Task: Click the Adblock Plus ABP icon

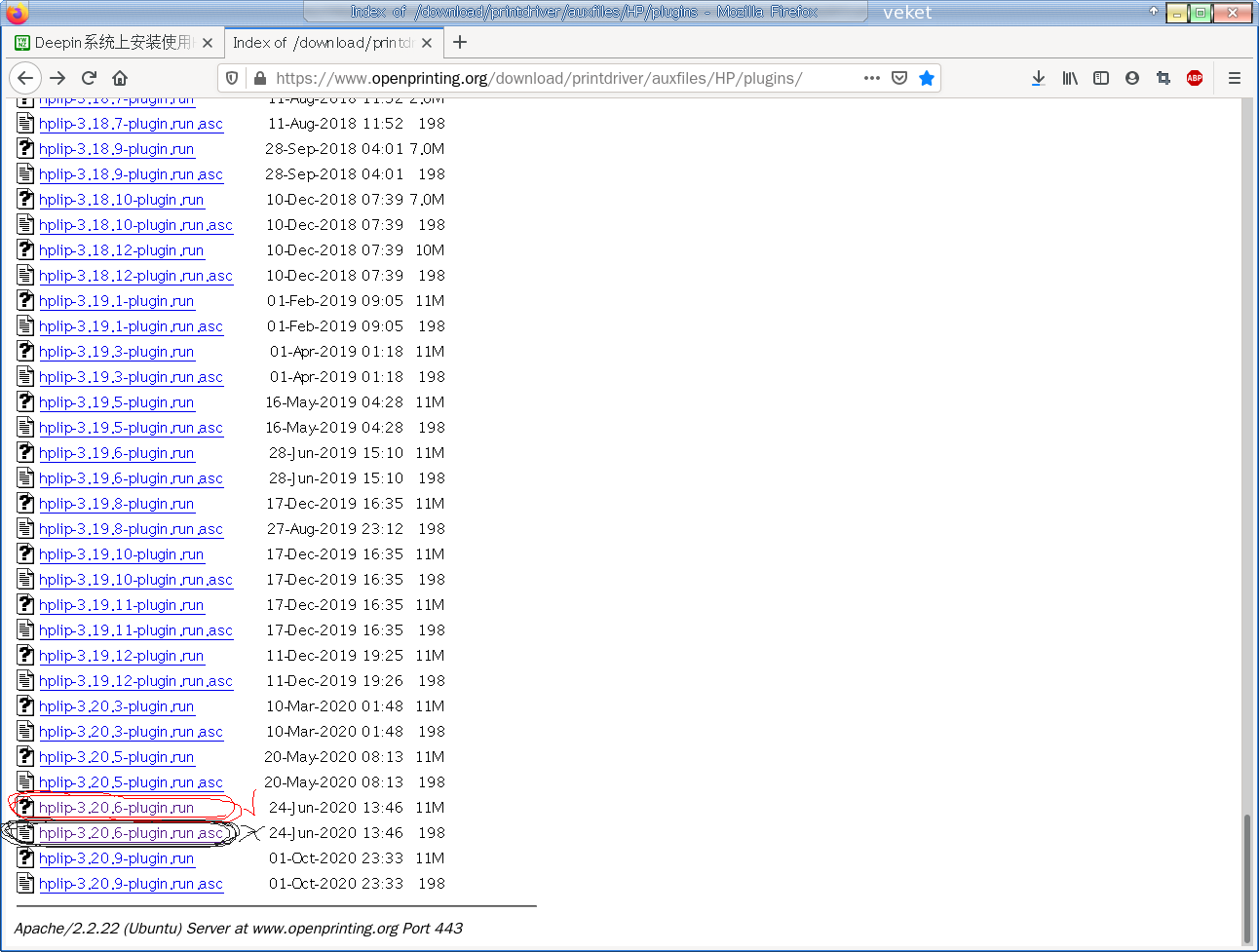Action: coord(1195,78)
